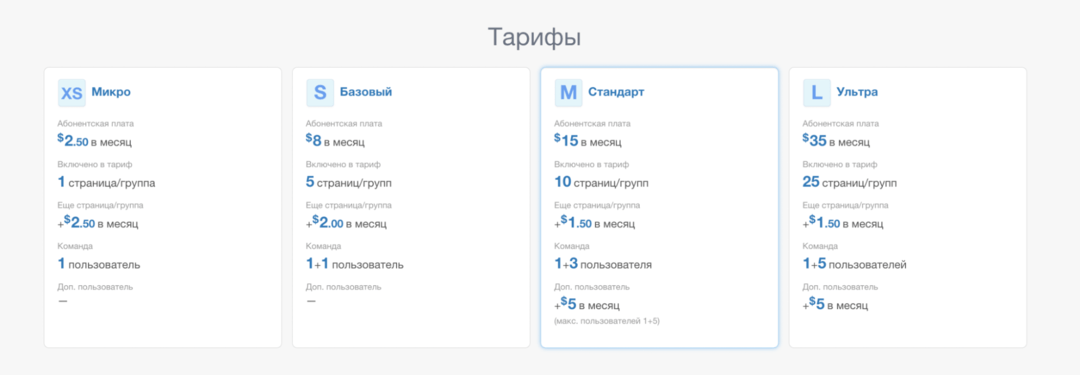Click the $8 в месяц price
1080x375 pixels.
[335, 141]
